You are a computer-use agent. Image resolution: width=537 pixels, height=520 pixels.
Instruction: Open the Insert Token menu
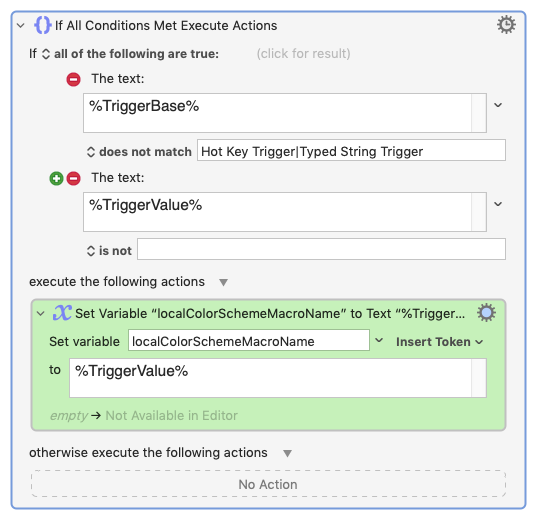pyautogui.click(x=439, y=342)
